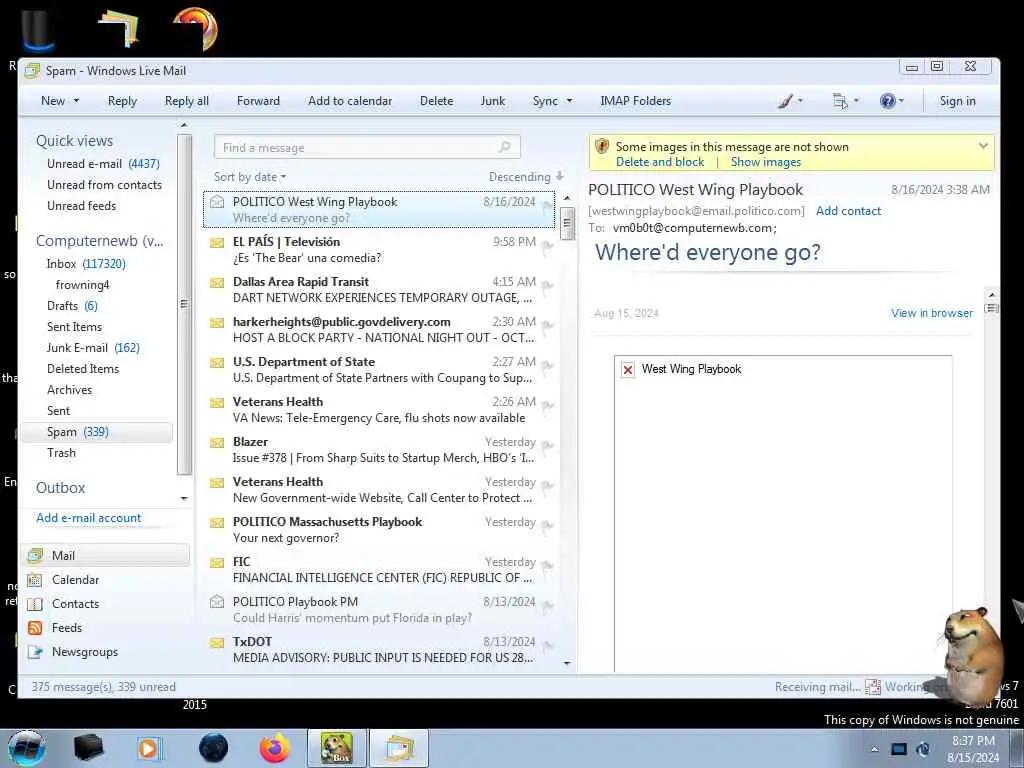Collapse the Computernewb account folders
1024x768 pixels.
tap(99, 241)
